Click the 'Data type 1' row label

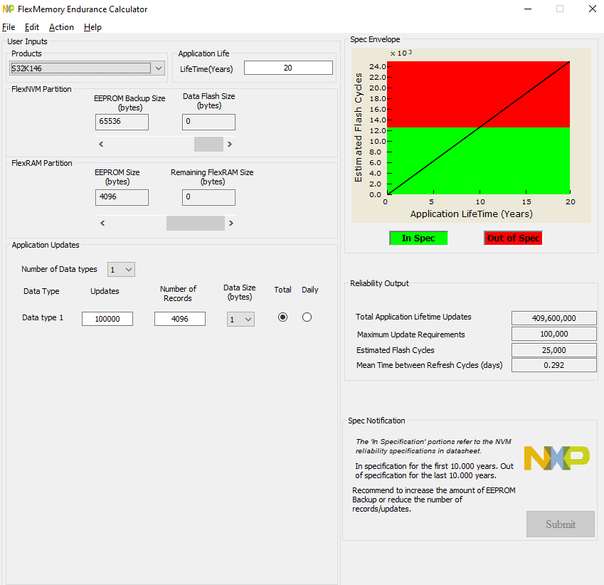(43, 318)
